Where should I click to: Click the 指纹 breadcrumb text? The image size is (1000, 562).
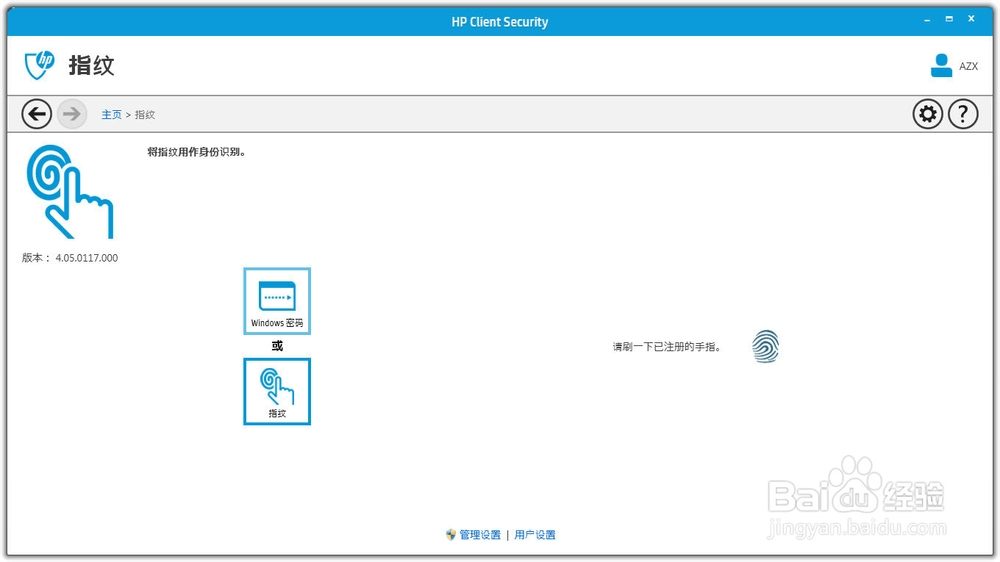pyautogui.click(x=145, y=115)
